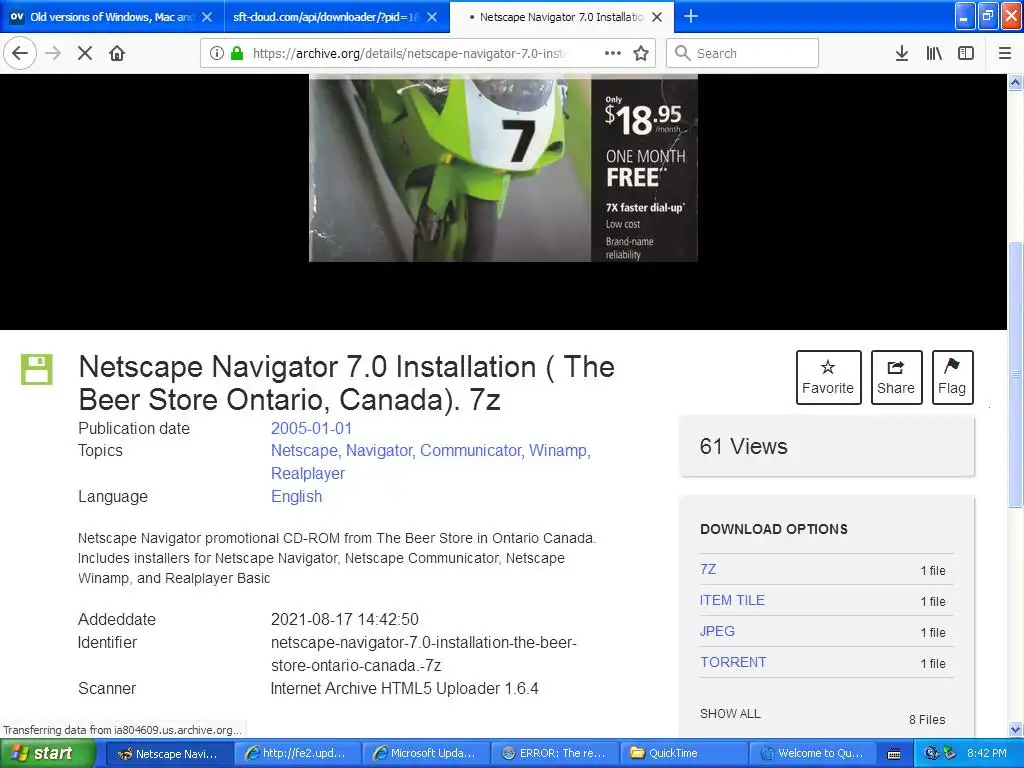The image size is (1024, 768).
Task: Open the Windows Start menu
Action: (x=48, y=753)
